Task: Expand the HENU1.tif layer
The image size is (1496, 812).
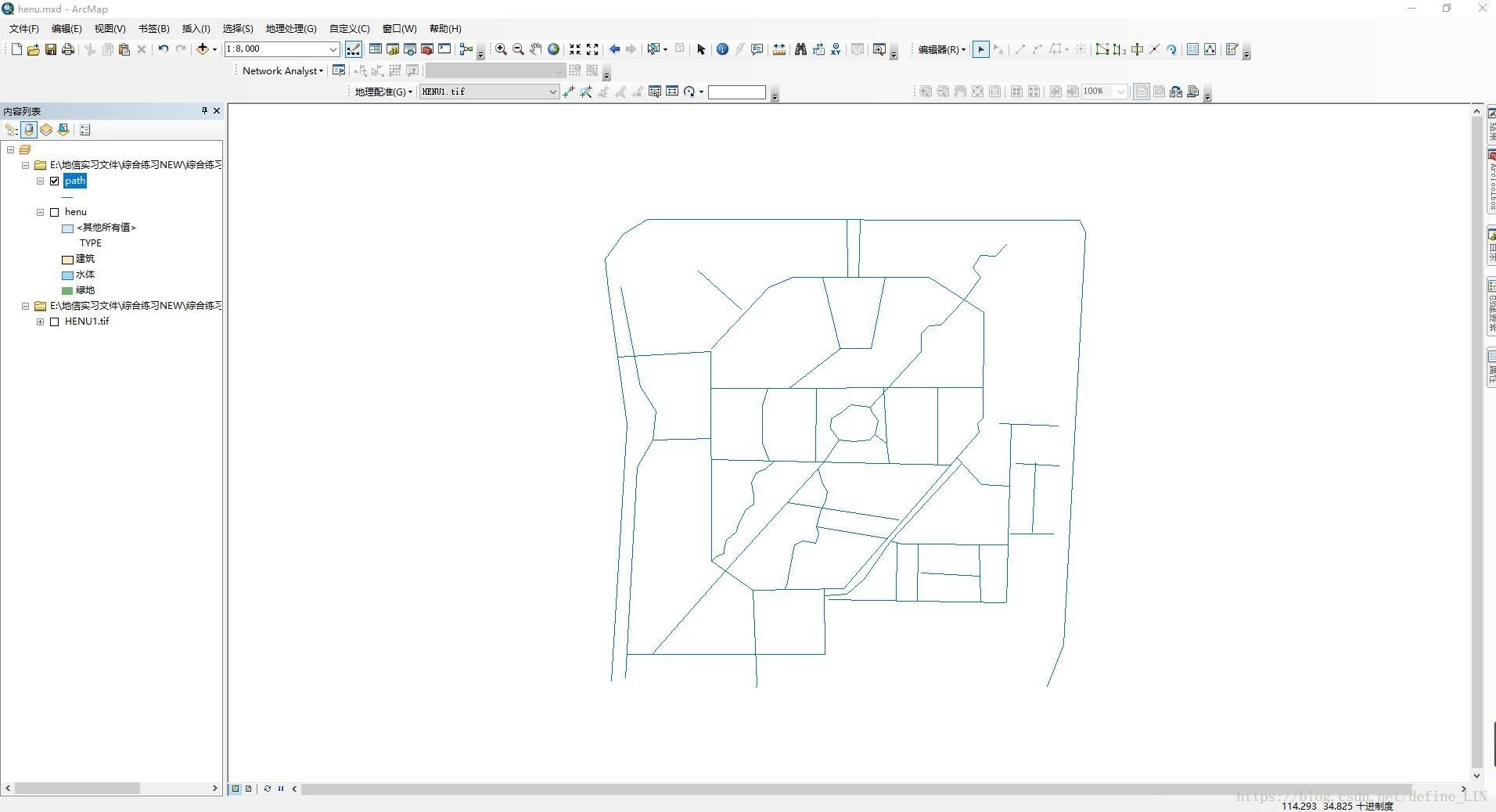Action: (41, 322)
